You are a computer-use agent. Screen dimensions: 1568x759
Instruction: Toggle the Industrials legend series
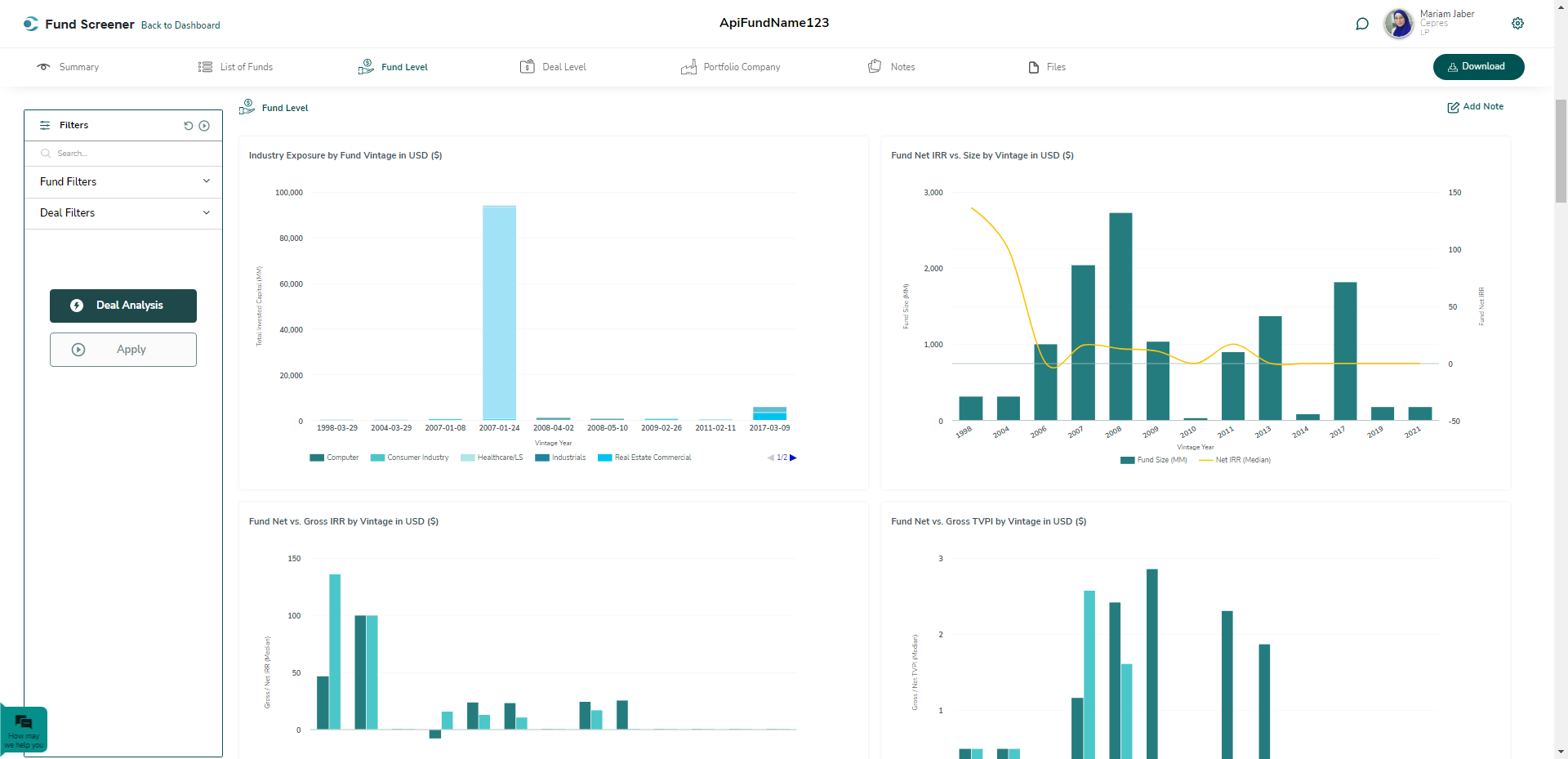560,458
